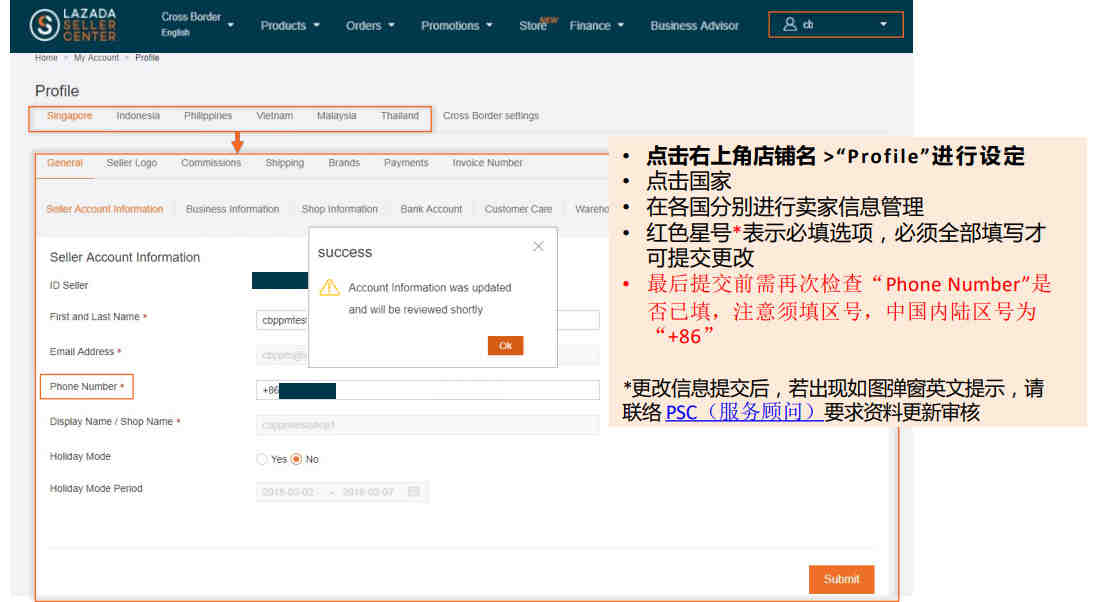Go to Home in the breadcrumb

pyautogui.click(x=46, y=58)
